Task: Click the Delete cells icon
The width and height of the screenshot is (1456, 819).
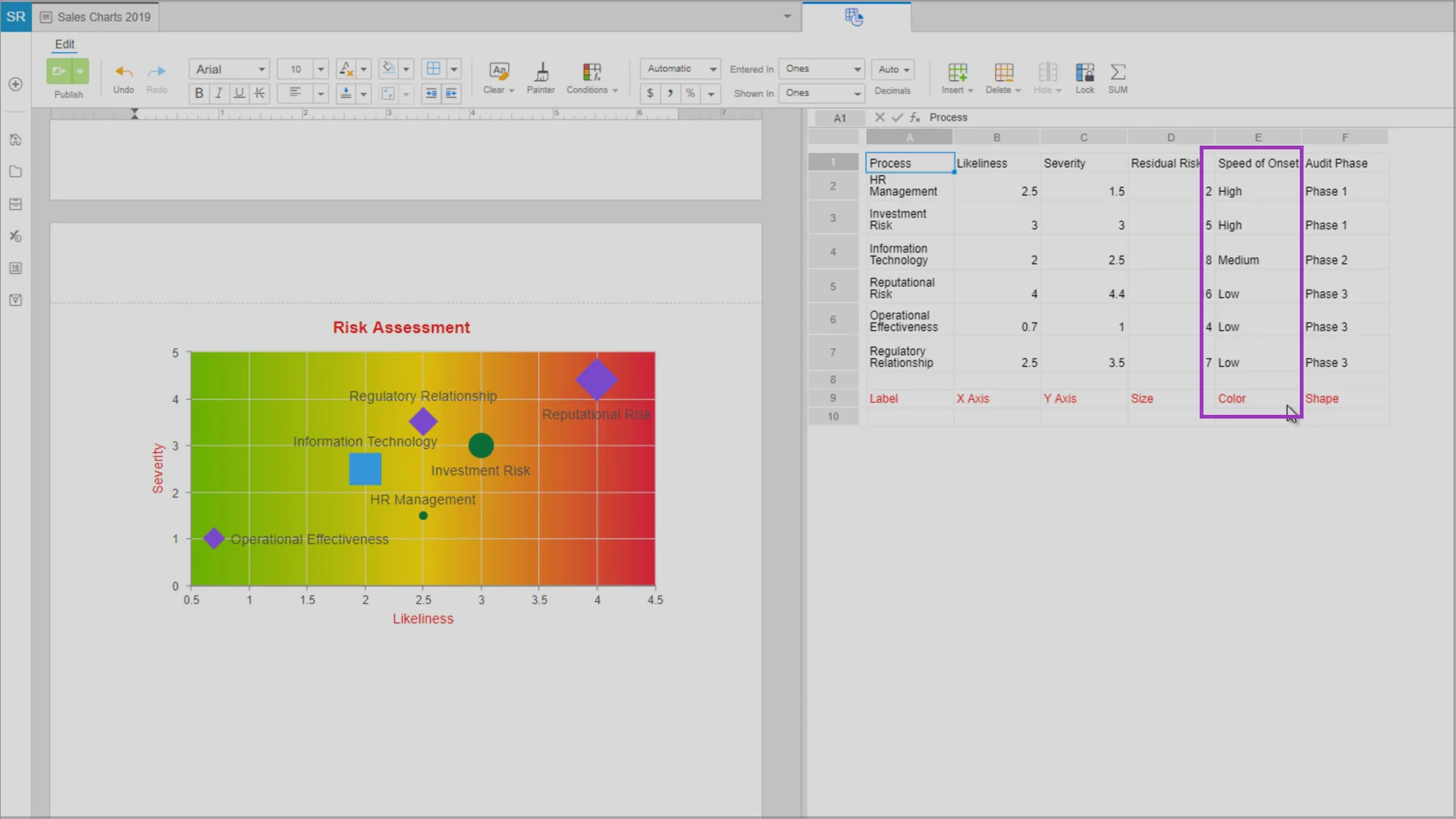Action: click(1003, 72)
